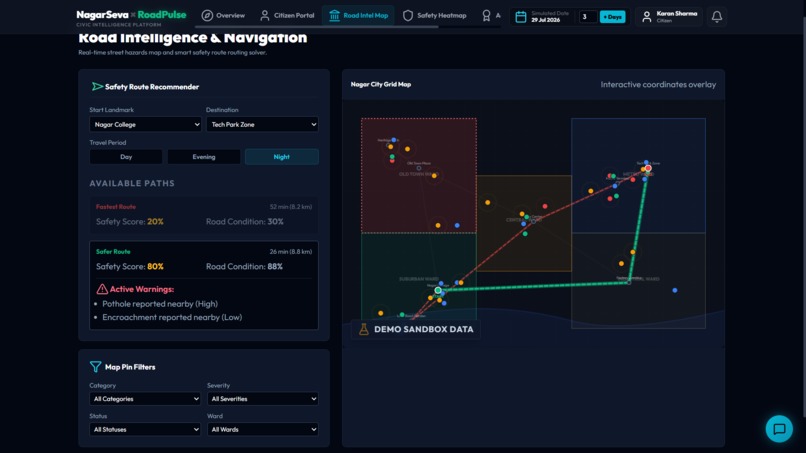The image size is (806, 453).
Task: Open the Destination dropdown
Action: (262, 124)
